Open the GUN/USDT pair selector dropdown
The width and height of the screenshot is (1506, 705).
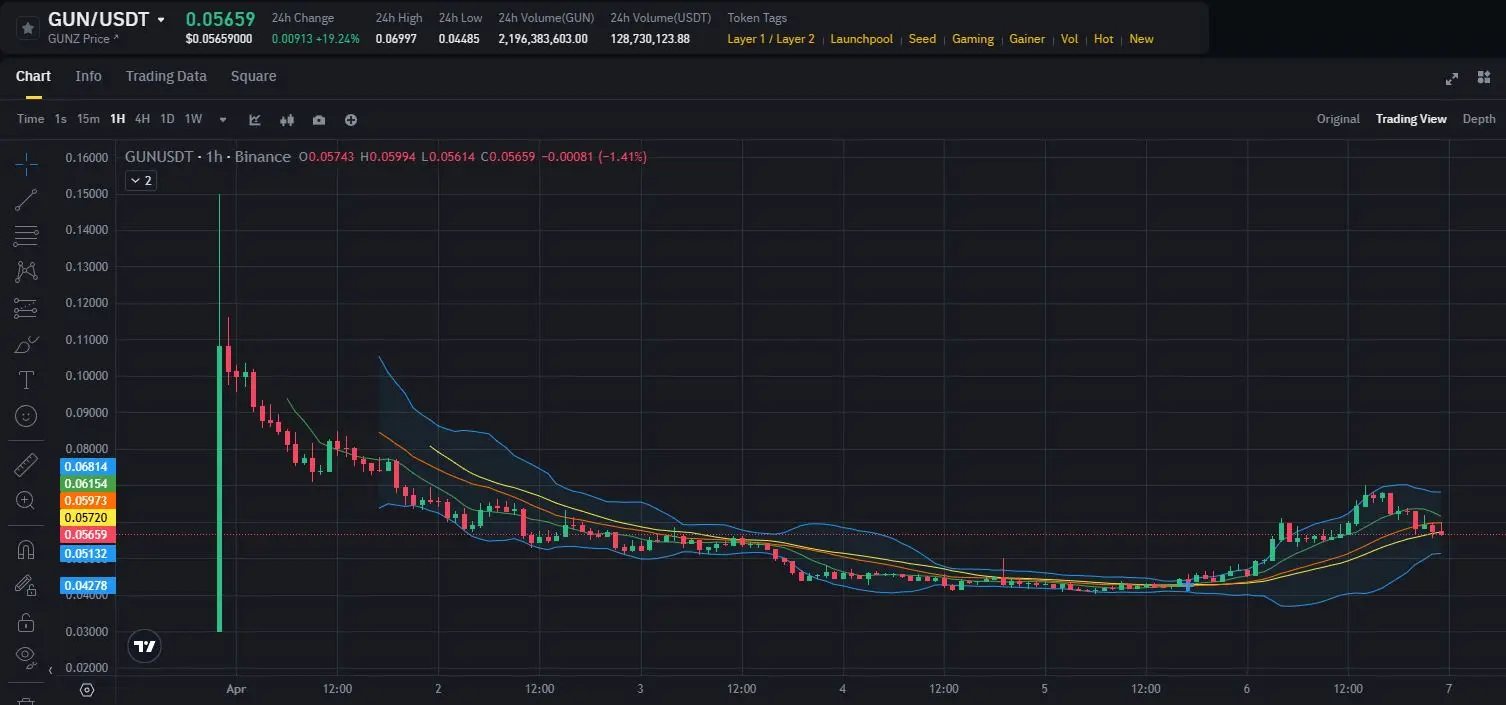[x=161, y=20]
